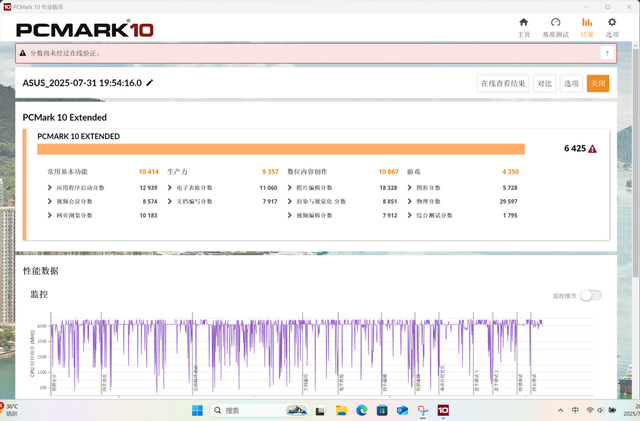The height and width of the screenshot is (421, 640).
Task: Open Snipping Tool from the taskbar
Action: [x=423, y=410]
